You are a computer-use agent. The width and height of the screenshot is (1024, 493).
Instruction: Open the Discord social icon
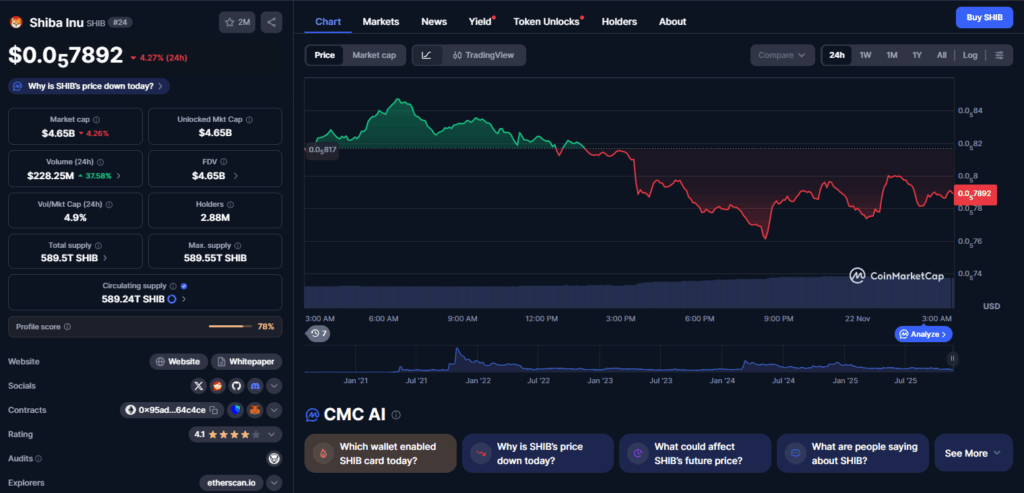[x=255, y=385]
